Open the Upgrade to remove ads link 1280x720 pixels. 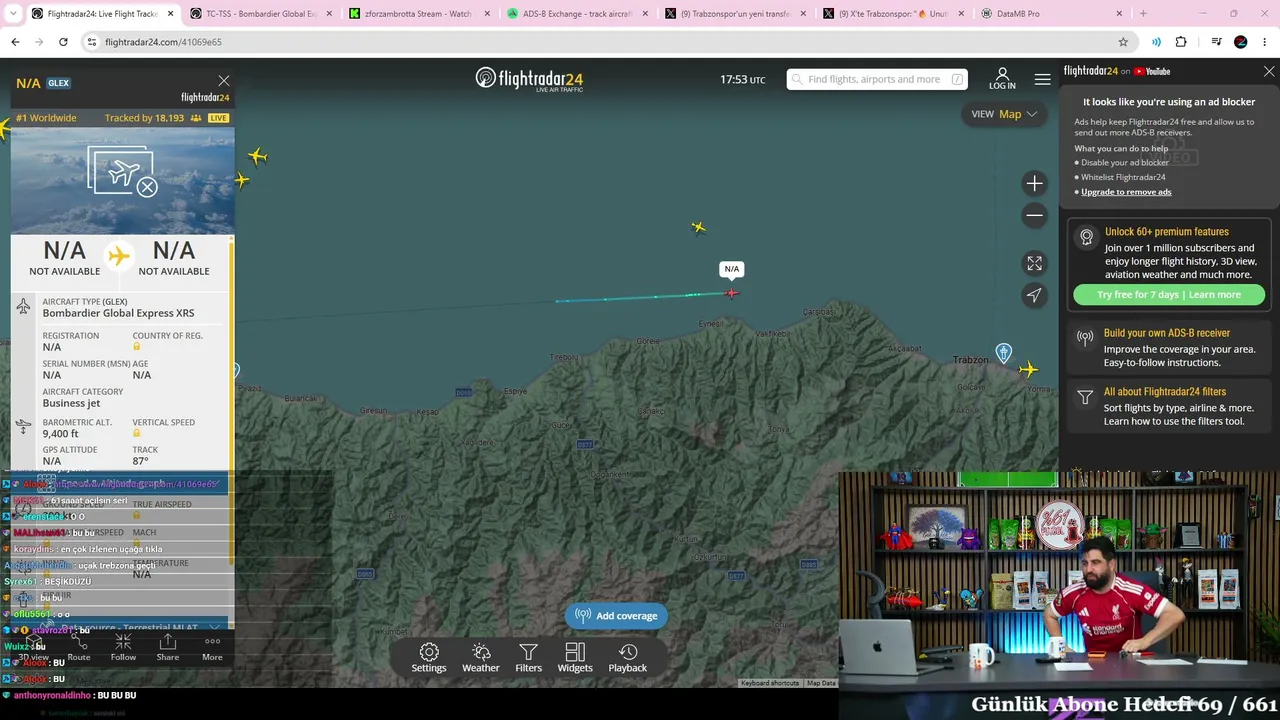(1126, 192)
